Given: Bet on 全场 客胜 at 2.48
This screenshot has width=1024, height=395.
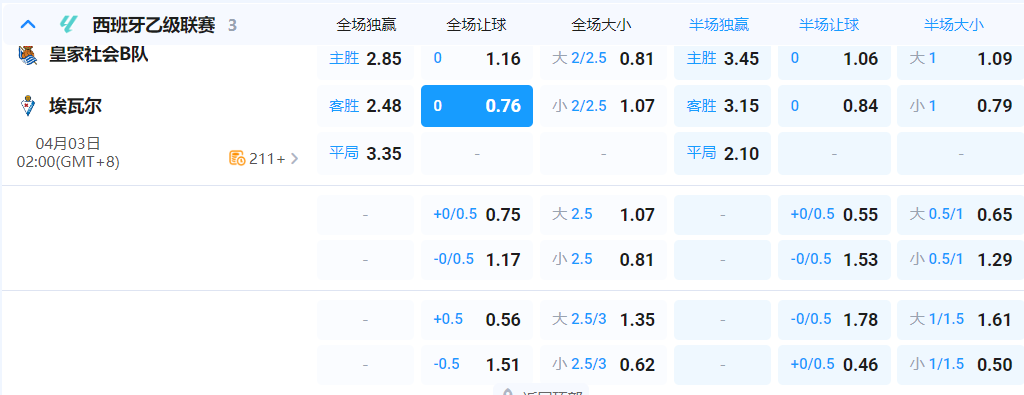Looking at the screenshot, I should (366, 106).
